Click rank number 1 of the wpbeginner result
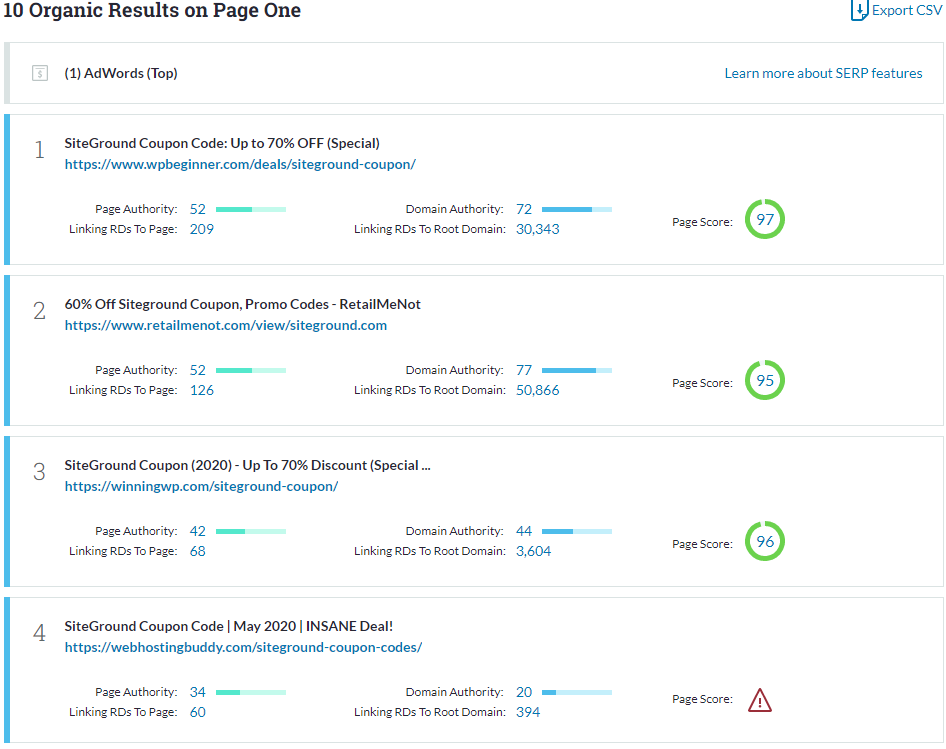 tap(39, 150)
